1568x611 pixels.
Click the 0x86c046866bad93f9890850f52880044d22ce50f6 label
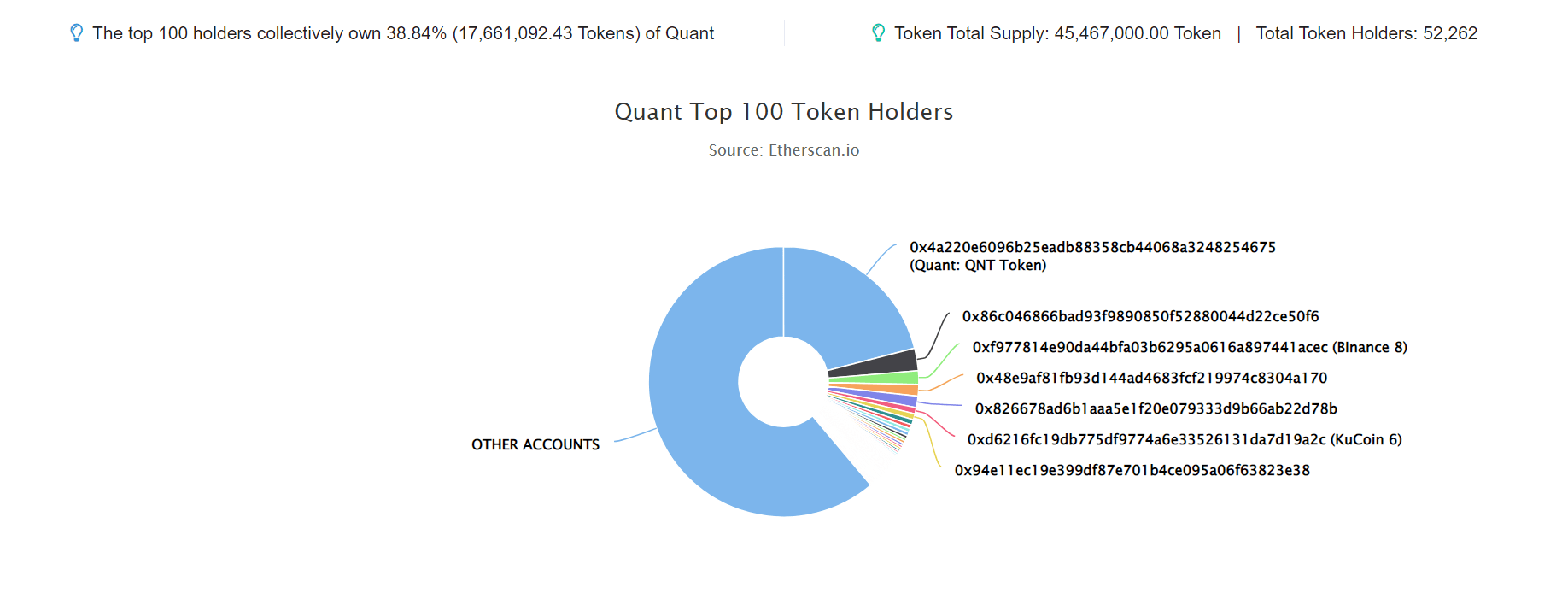[x=1140, y=316]
